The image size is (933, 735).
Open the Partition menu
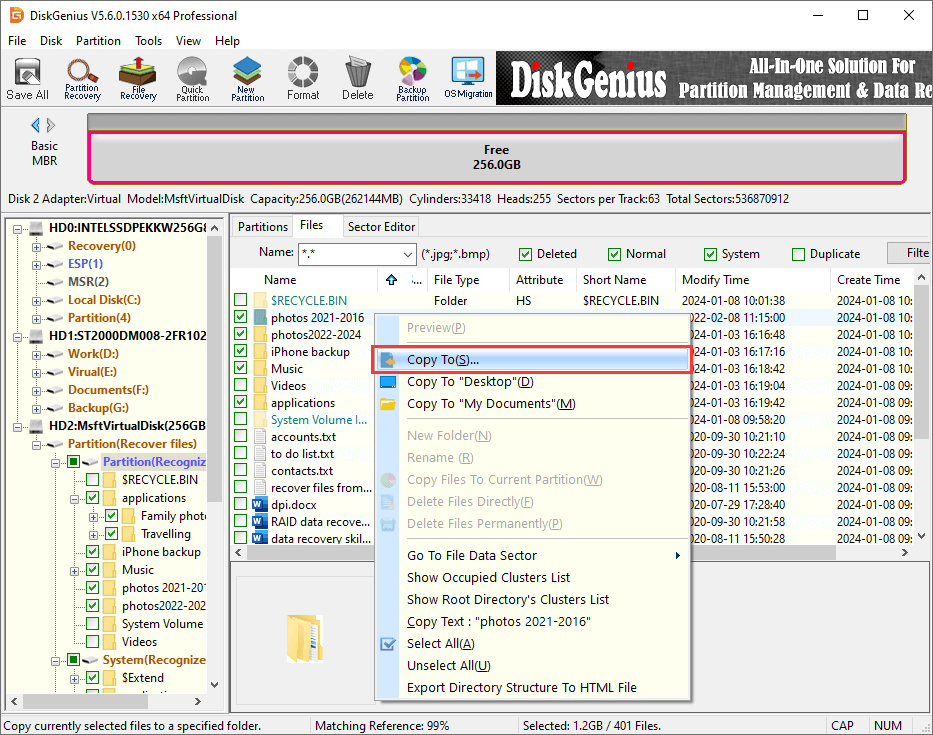click(x=98, y=40)
